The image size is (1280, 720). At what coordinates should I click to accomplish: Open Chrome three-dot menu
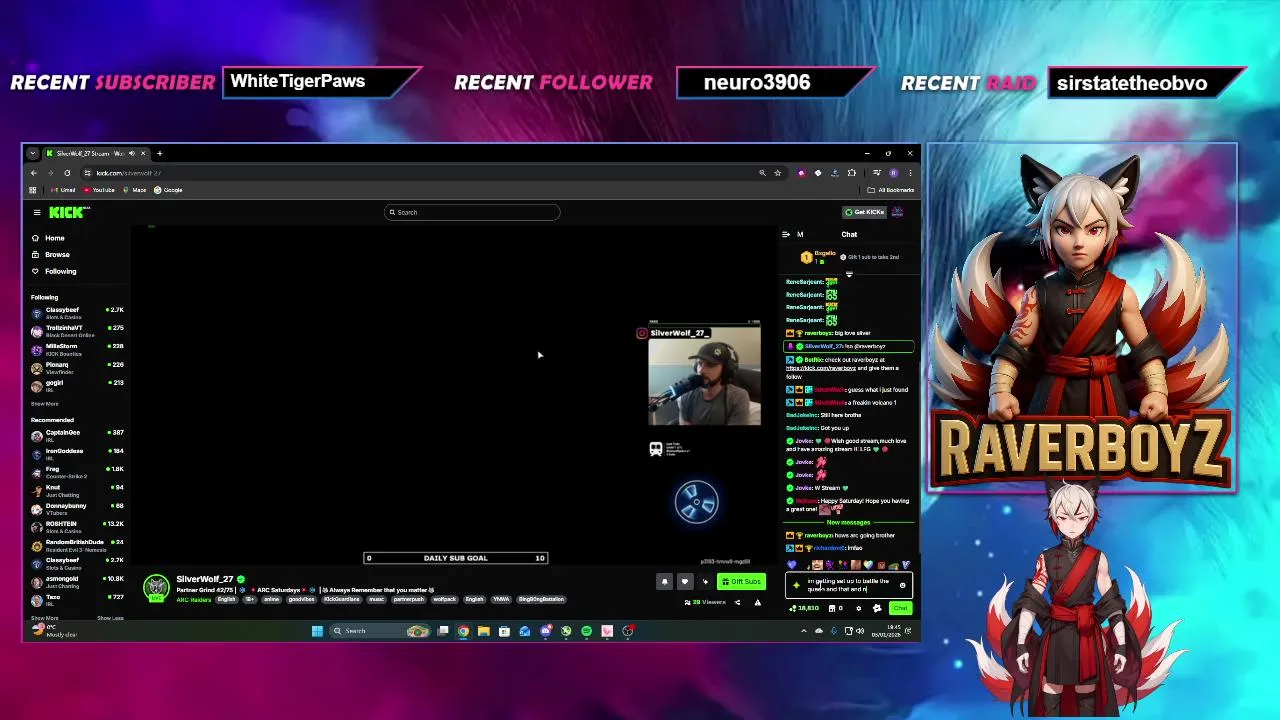909,173
